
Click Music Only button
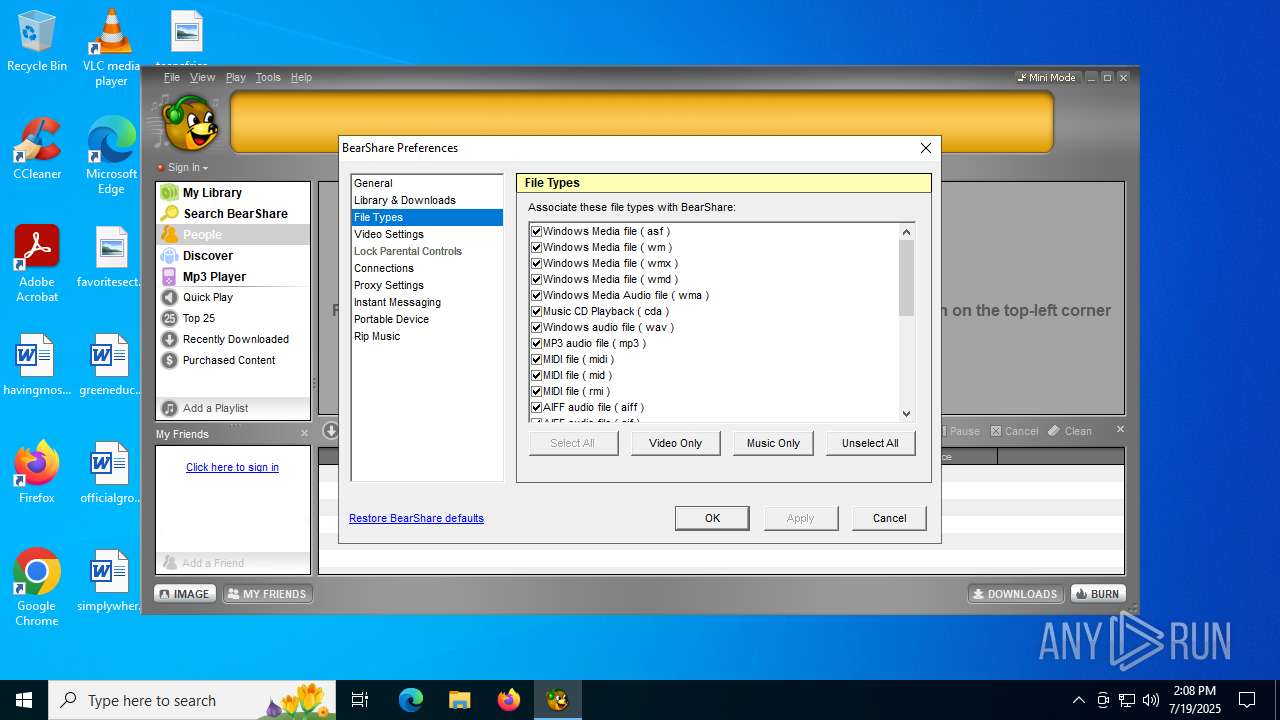click(x=774, y=443)
